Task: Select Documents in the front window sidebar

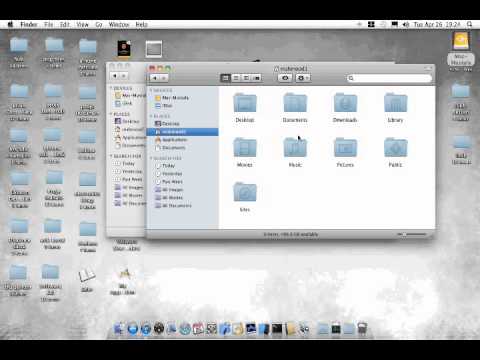Action: [x=182, y=148]
